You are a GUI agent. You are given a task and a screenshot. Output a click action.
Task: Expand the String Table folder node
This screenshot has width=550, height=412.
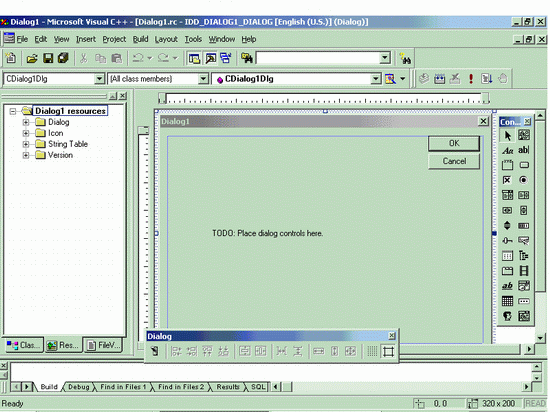26,144
